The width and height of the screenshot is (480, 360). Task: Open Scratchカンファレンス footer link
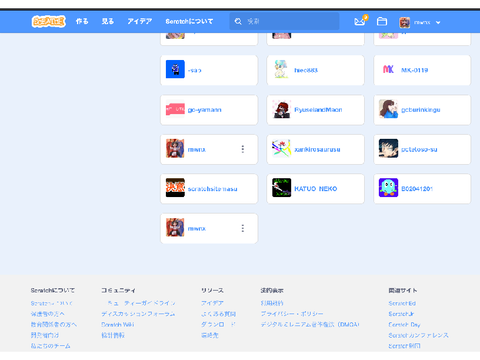click(418, 335)
